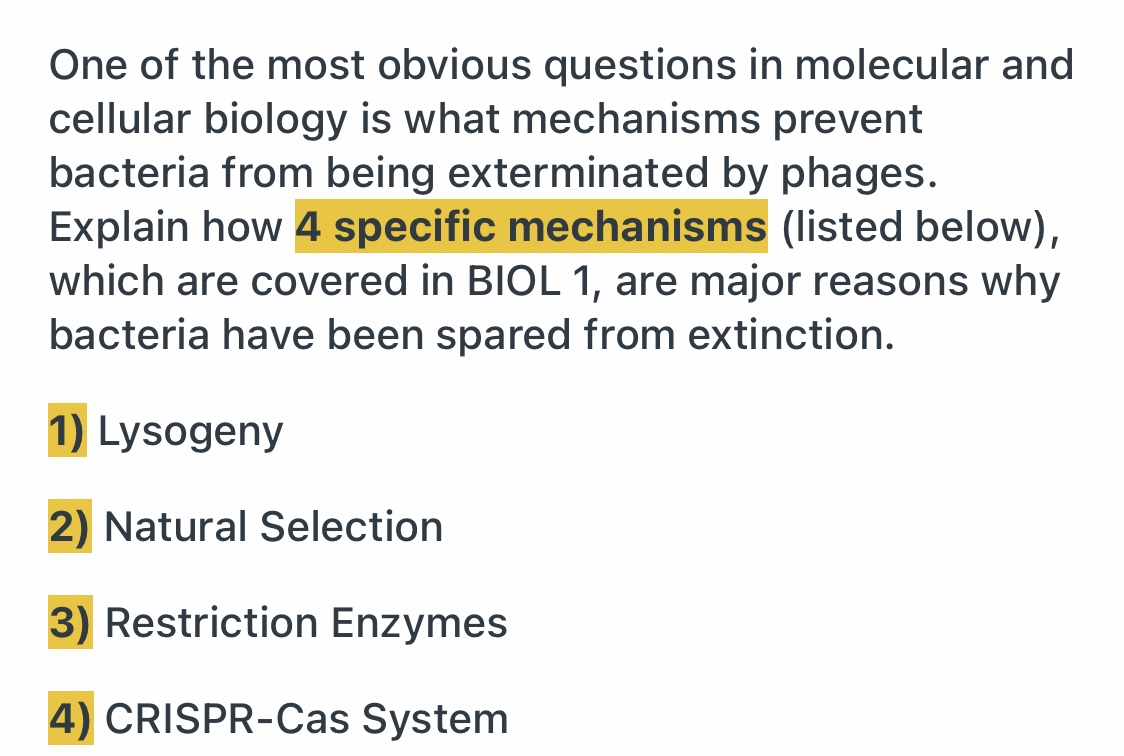The image size is (1124, 756).
Task: Click the highlighted "3)" list number
Action: tap(70, 623)
